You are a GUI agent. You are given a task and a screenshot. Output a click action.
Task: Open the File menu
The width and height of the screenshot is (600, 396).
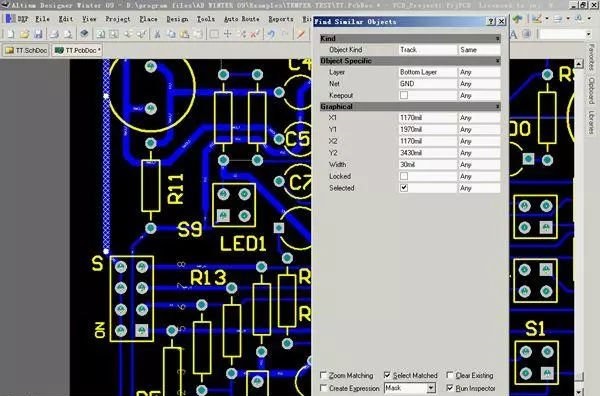[42, 19]
